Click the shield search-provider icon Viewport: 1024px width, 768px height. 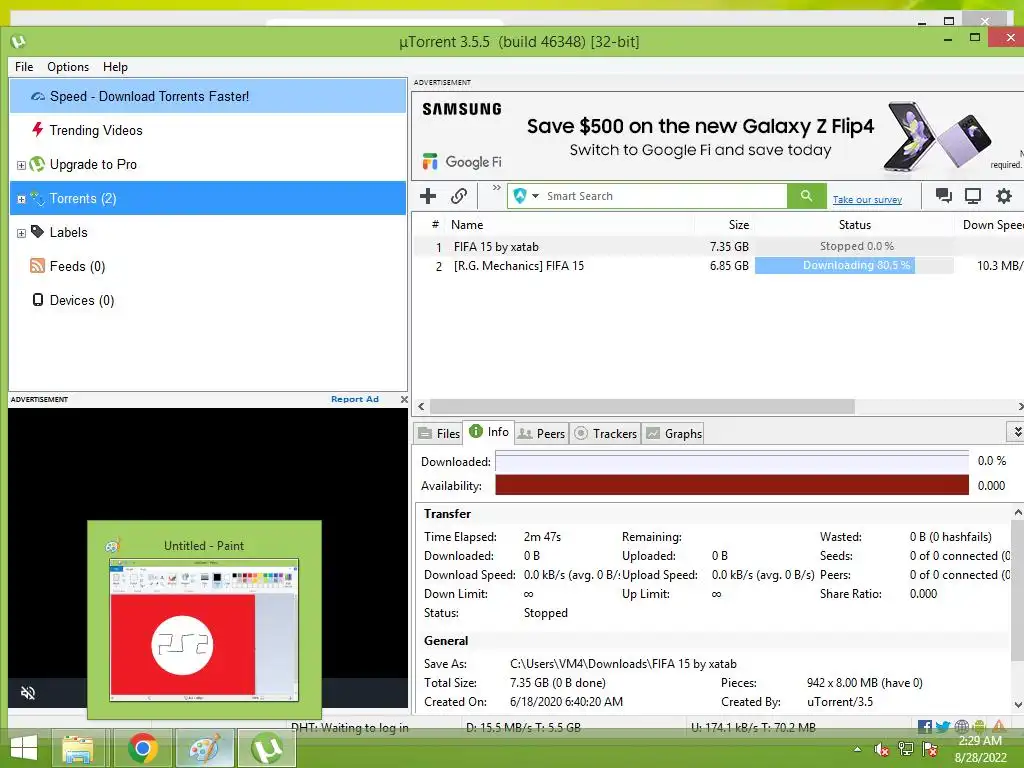coord(520,196)
